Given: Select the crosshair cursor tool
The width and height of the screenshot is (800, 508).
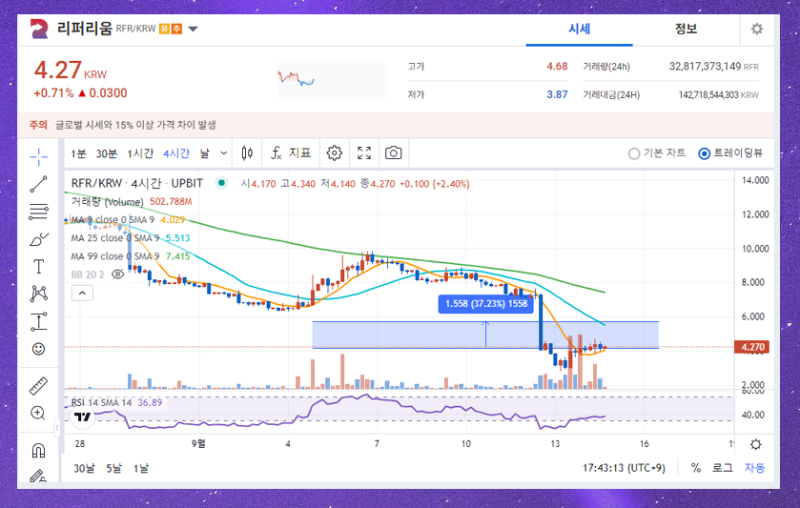Looking at the screenshot, I should pos(38,157).
